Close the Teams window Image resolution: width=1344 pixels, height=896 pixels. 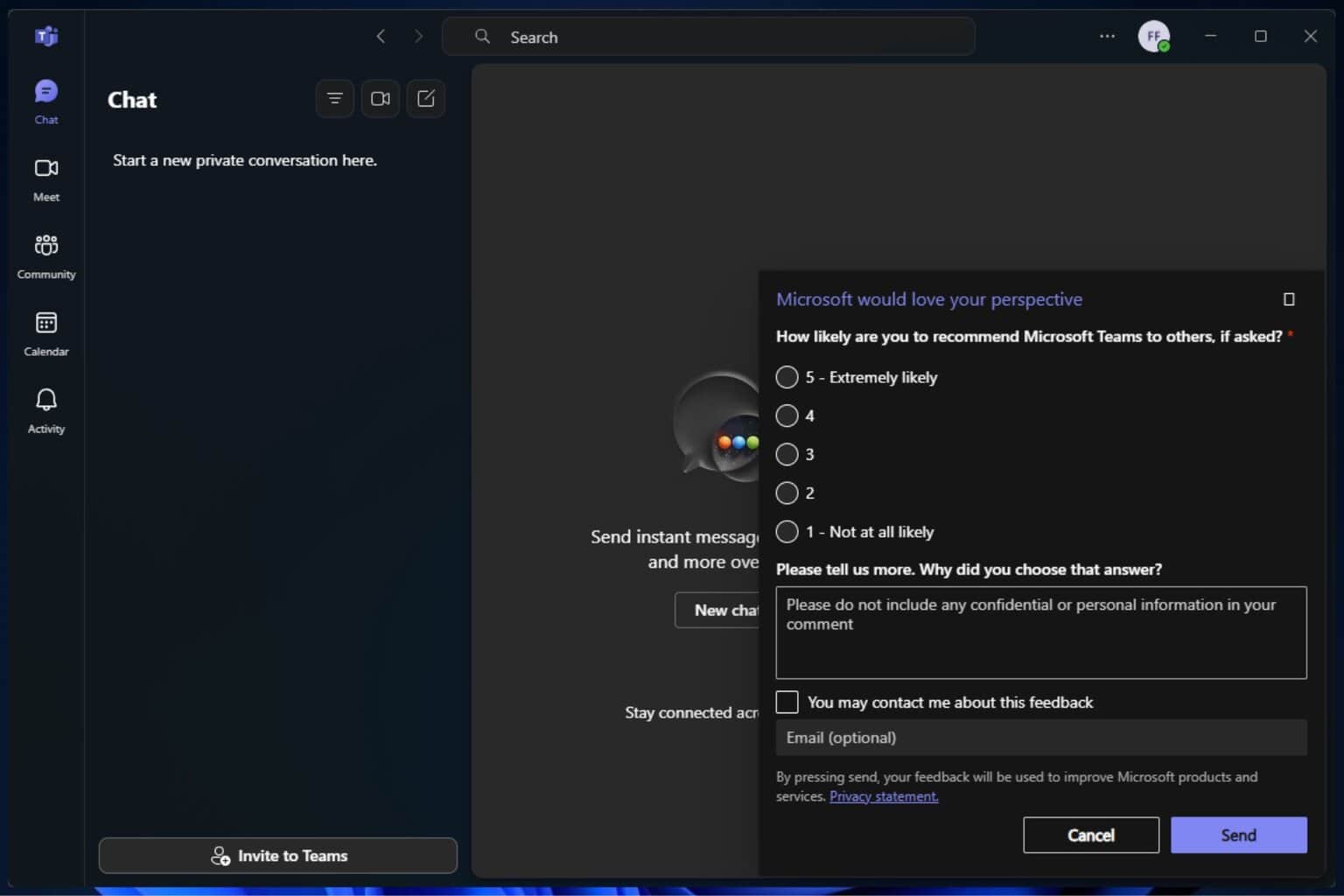tap(1311, 36)
